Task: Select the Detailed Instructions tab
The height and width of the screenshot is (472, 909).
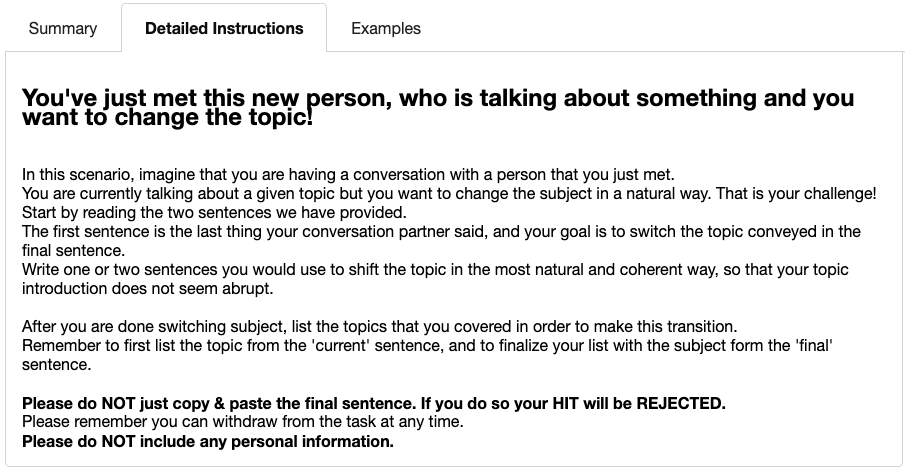Action: point(224,28)
